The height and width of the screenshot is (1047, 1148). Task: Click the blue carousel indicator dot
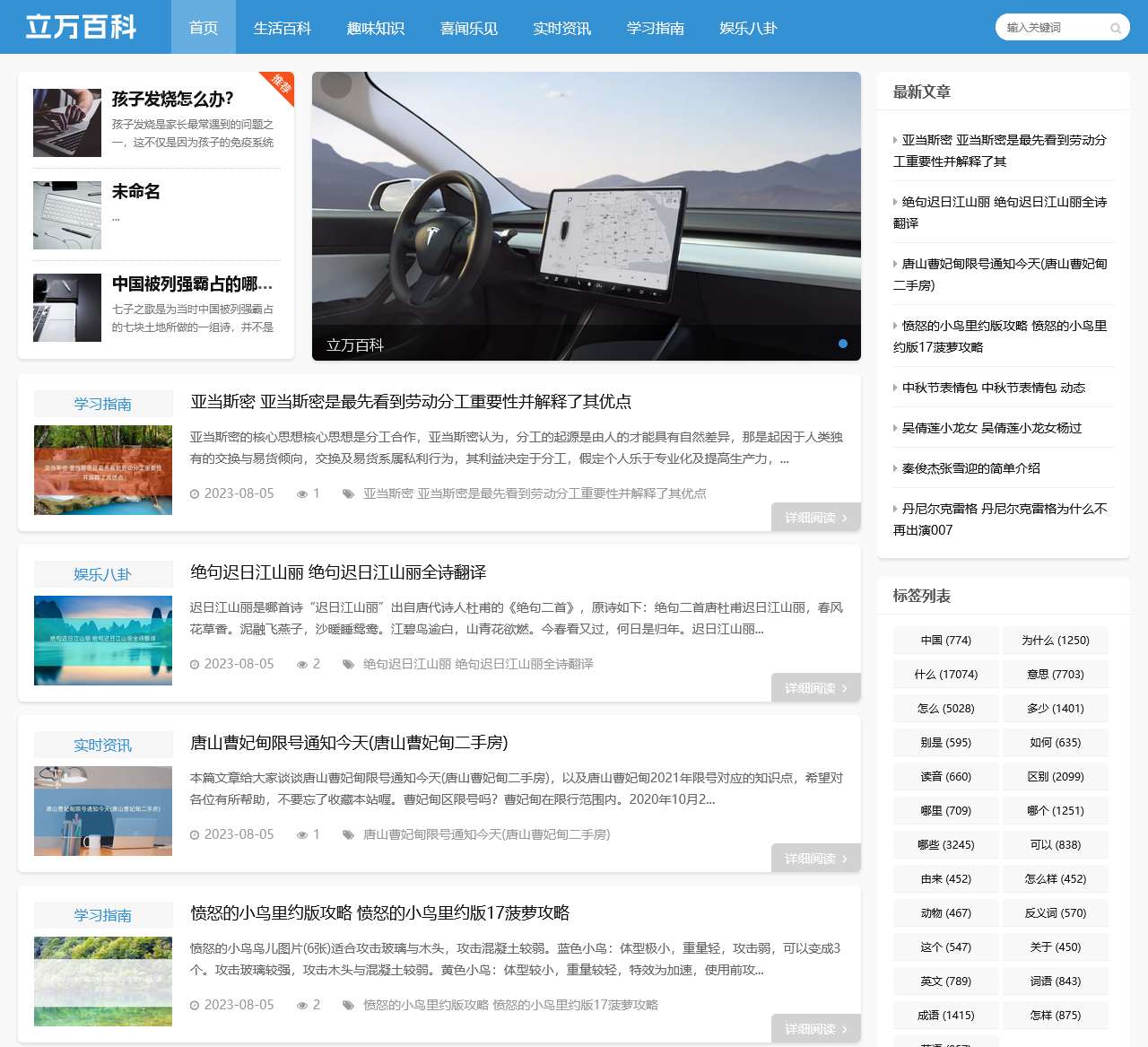coord(843,344)
